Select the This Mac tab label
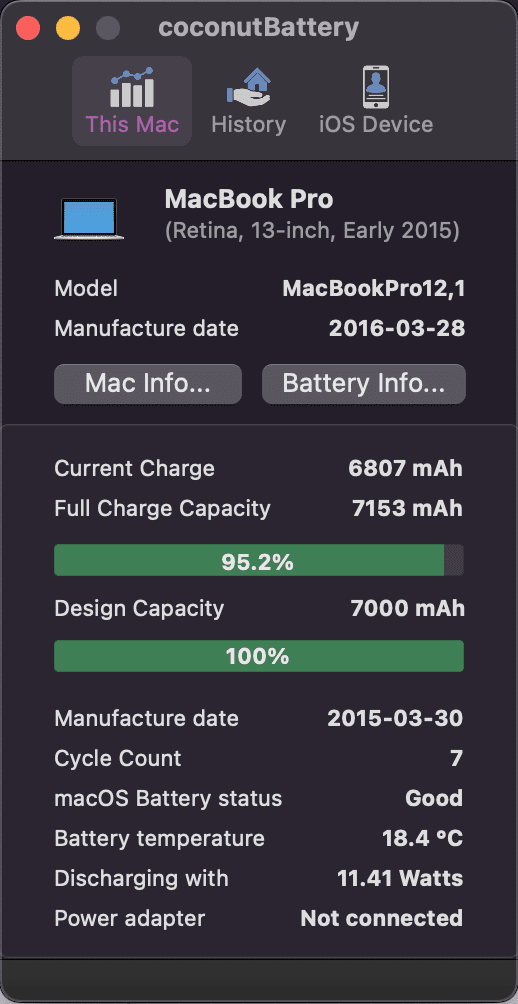This screenshot has height=1004, width=518. click(132, 124)
